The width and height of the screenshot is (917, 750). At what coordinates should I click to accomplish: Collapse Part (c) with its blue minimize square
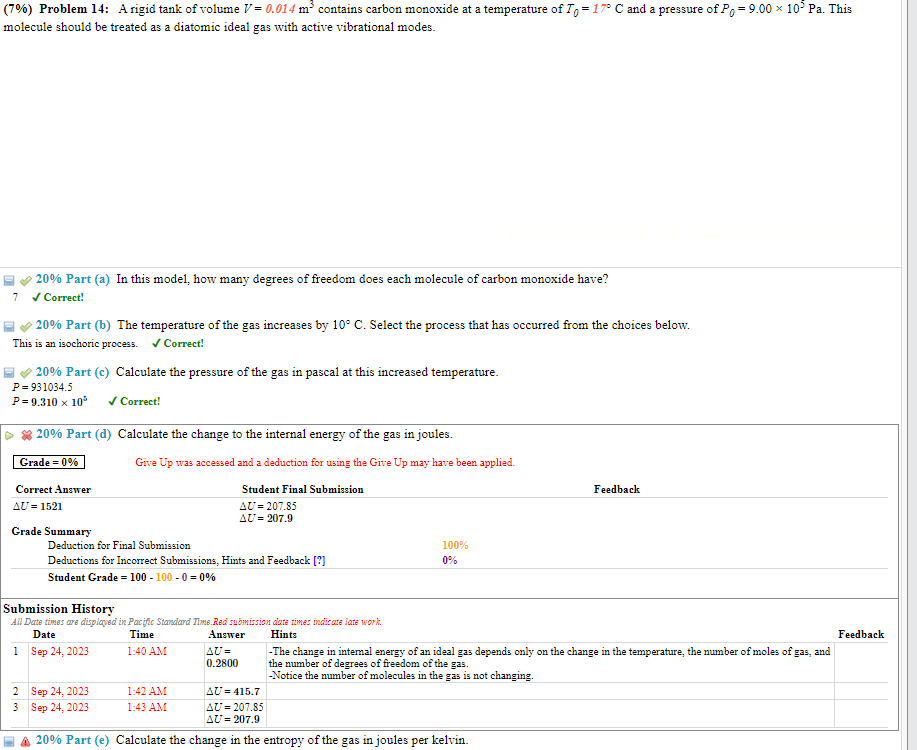point(8,371)
